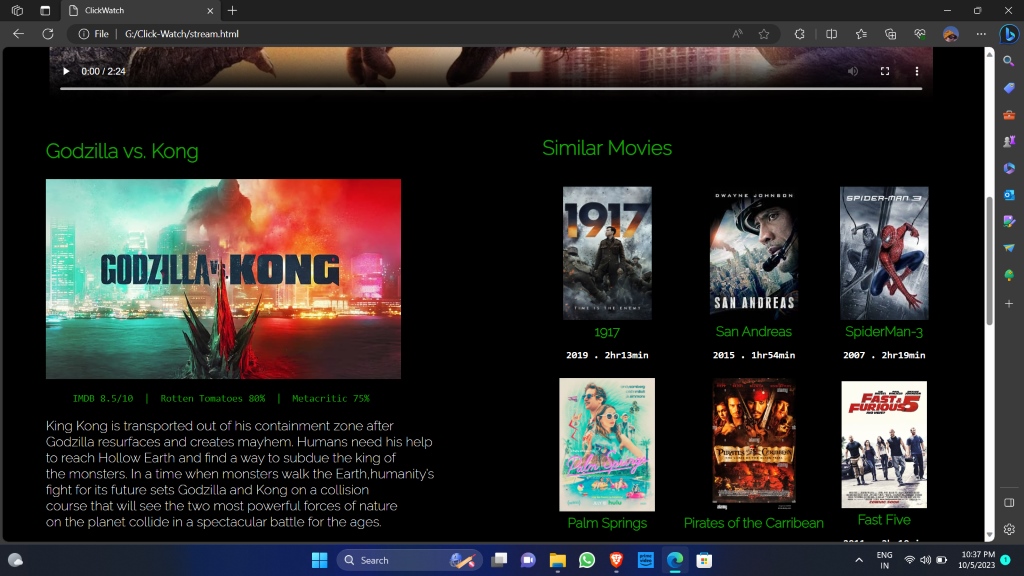Click the taskbar Search box

tap(409, 560)
